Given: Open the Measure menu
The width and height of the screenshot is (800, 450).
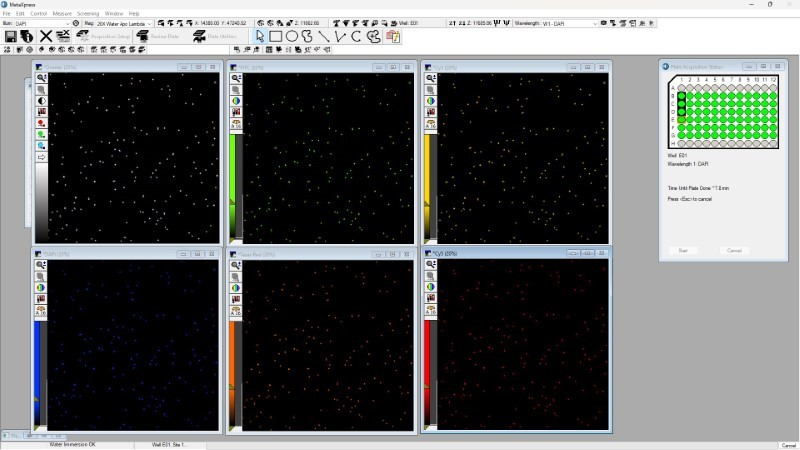Looking at the screenshot, I should [x=62, y=14].
